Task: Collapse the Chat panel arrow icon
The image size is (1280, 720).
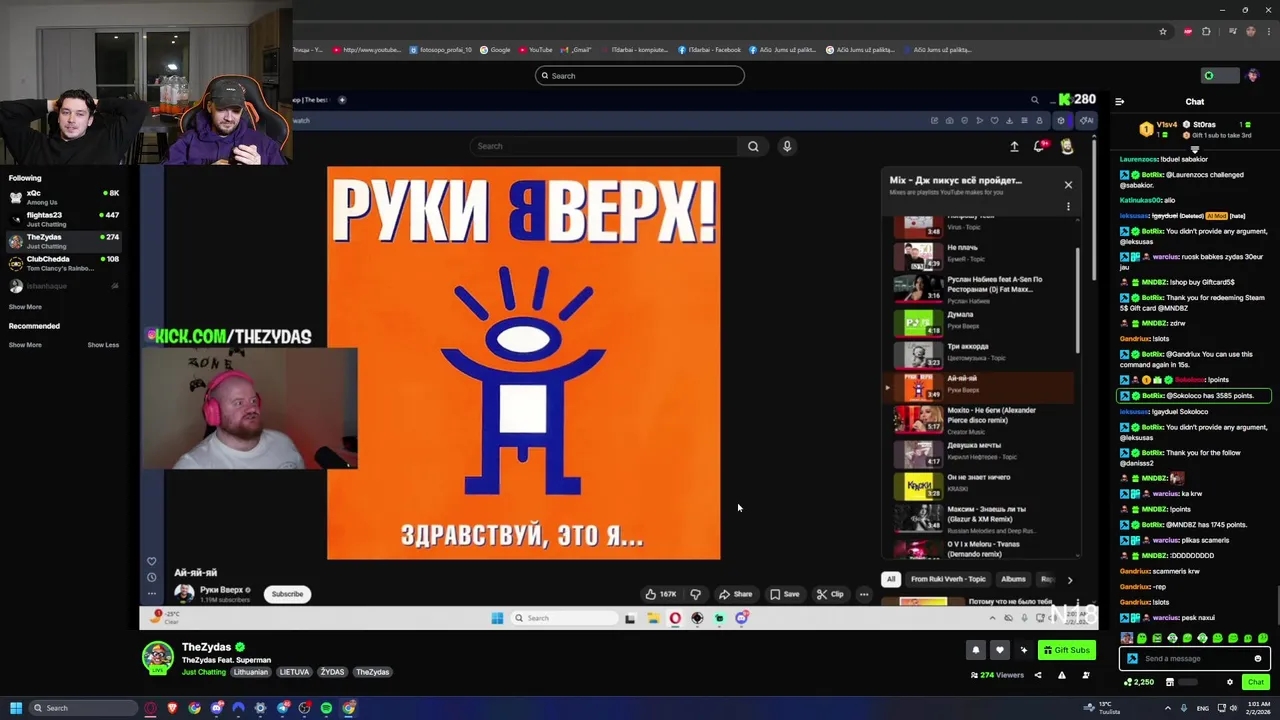Action: (1119, 102)
